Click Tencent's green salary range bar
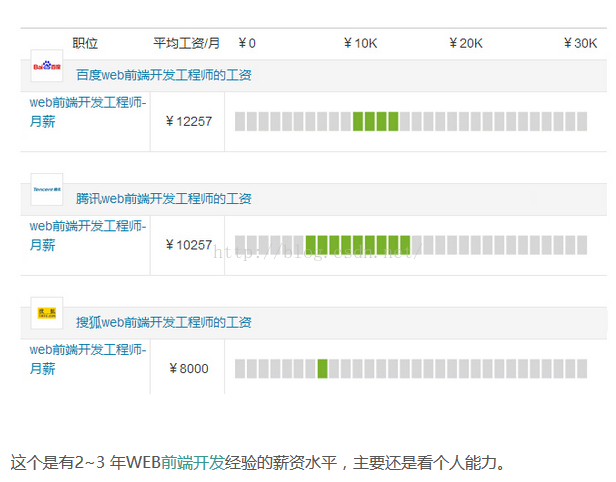The height and width of the screenshot is (482, 616). point(358,245)
